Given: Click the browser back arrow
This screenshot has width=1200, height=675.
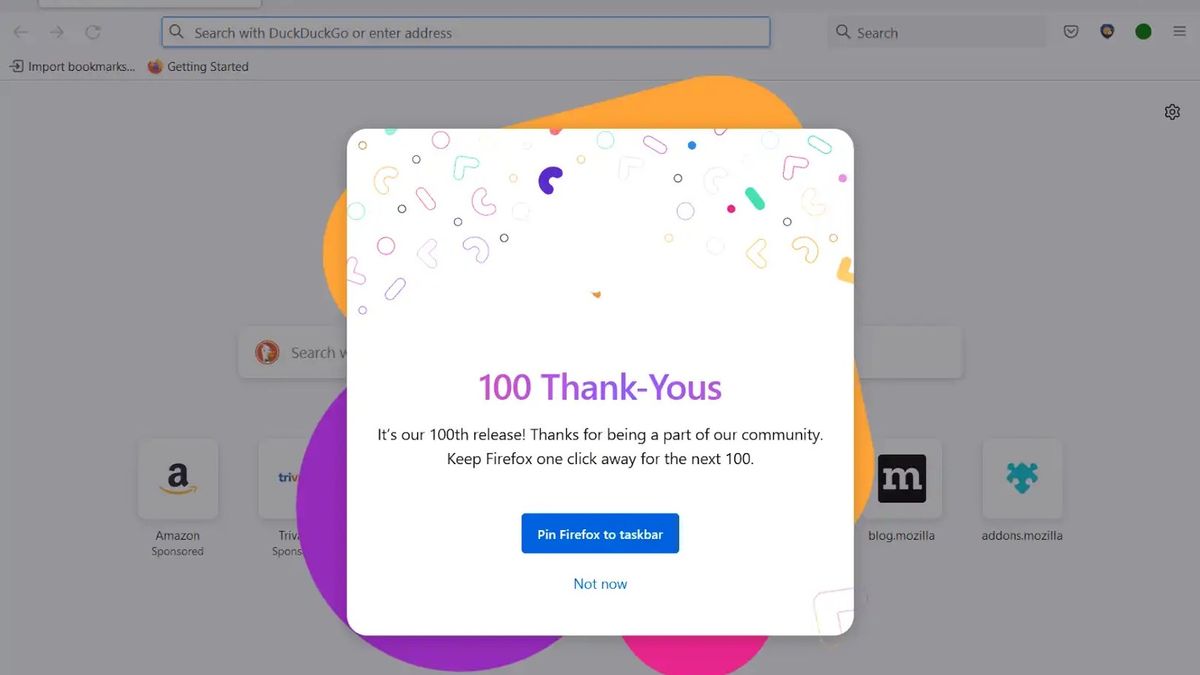Looking at the screenshot, I should [21, 32].
